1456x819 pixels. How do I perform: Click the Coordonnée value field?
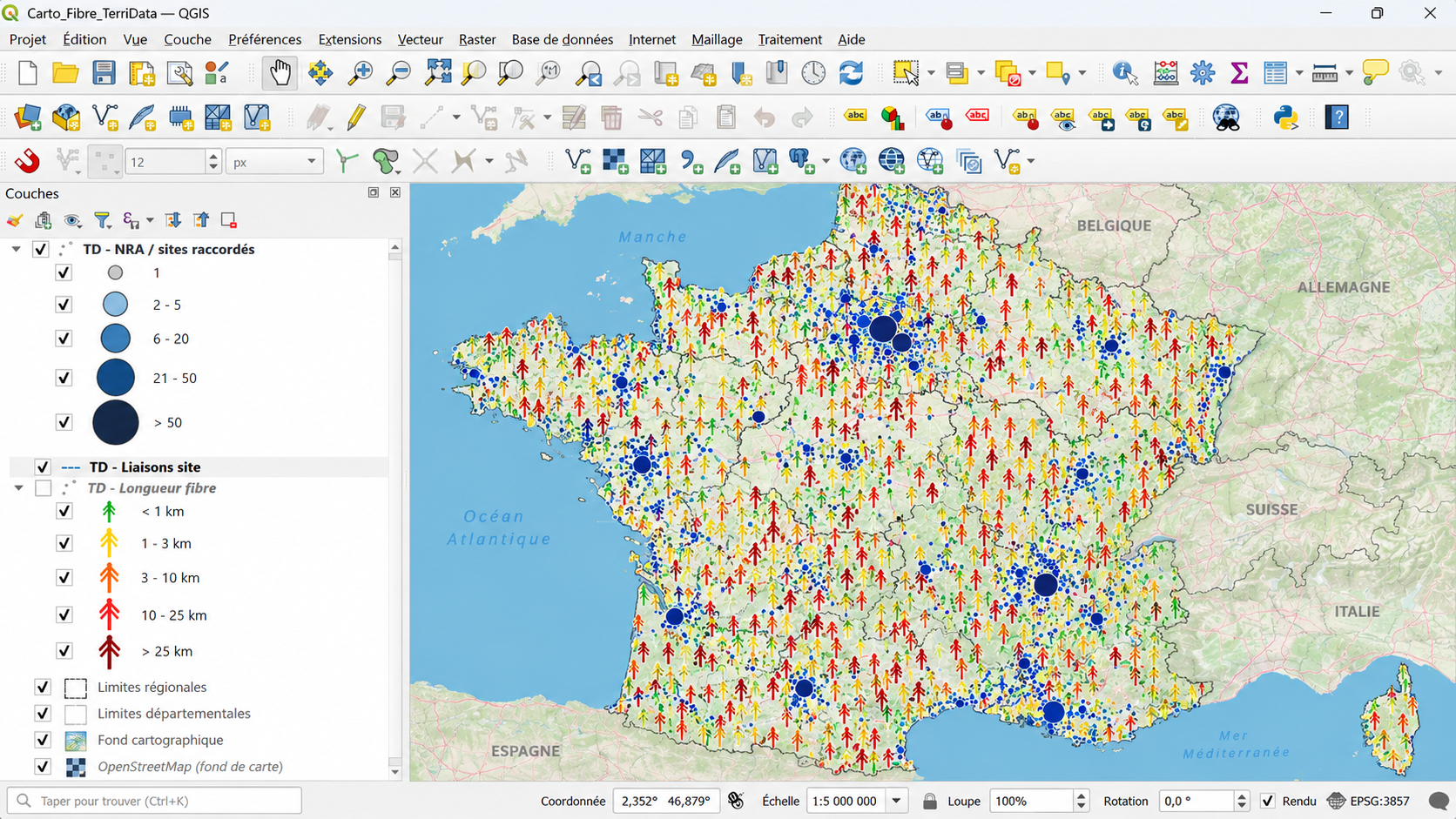pos(666,801)
